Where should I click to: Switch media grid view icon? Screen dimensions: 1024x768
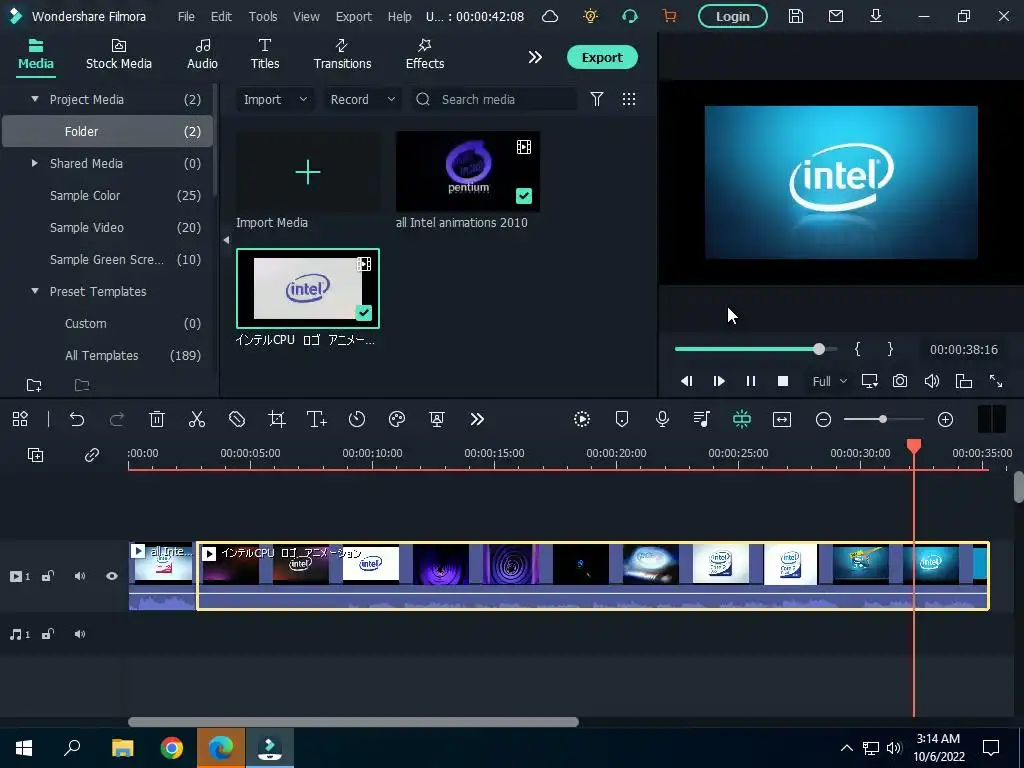tap(629, 99)
